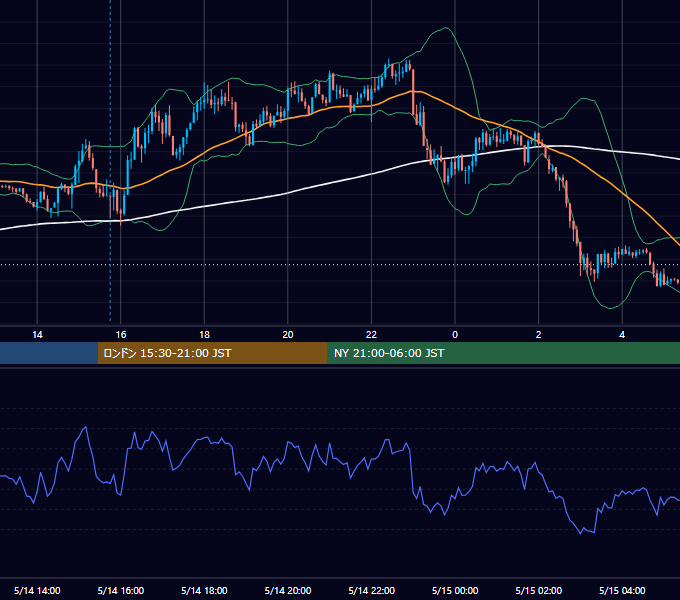Click the blue session bar before London
The height and width of the screenshot is (600, 680).
pyautogui.click(x=49, y=353)
